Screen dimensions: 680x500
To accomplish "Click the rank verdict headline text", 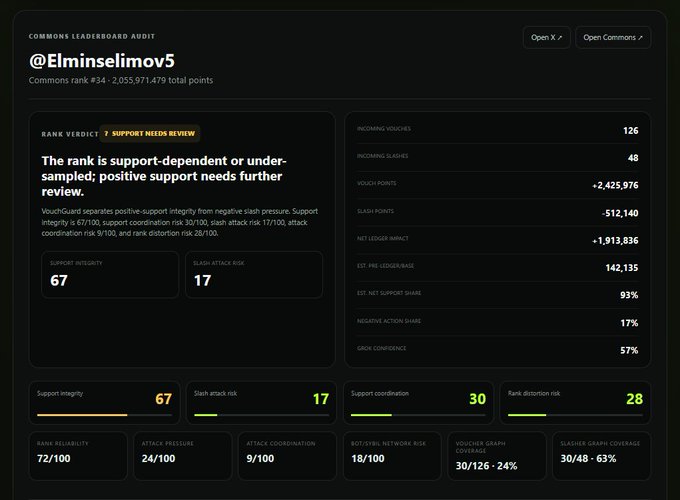I will 164,176.
